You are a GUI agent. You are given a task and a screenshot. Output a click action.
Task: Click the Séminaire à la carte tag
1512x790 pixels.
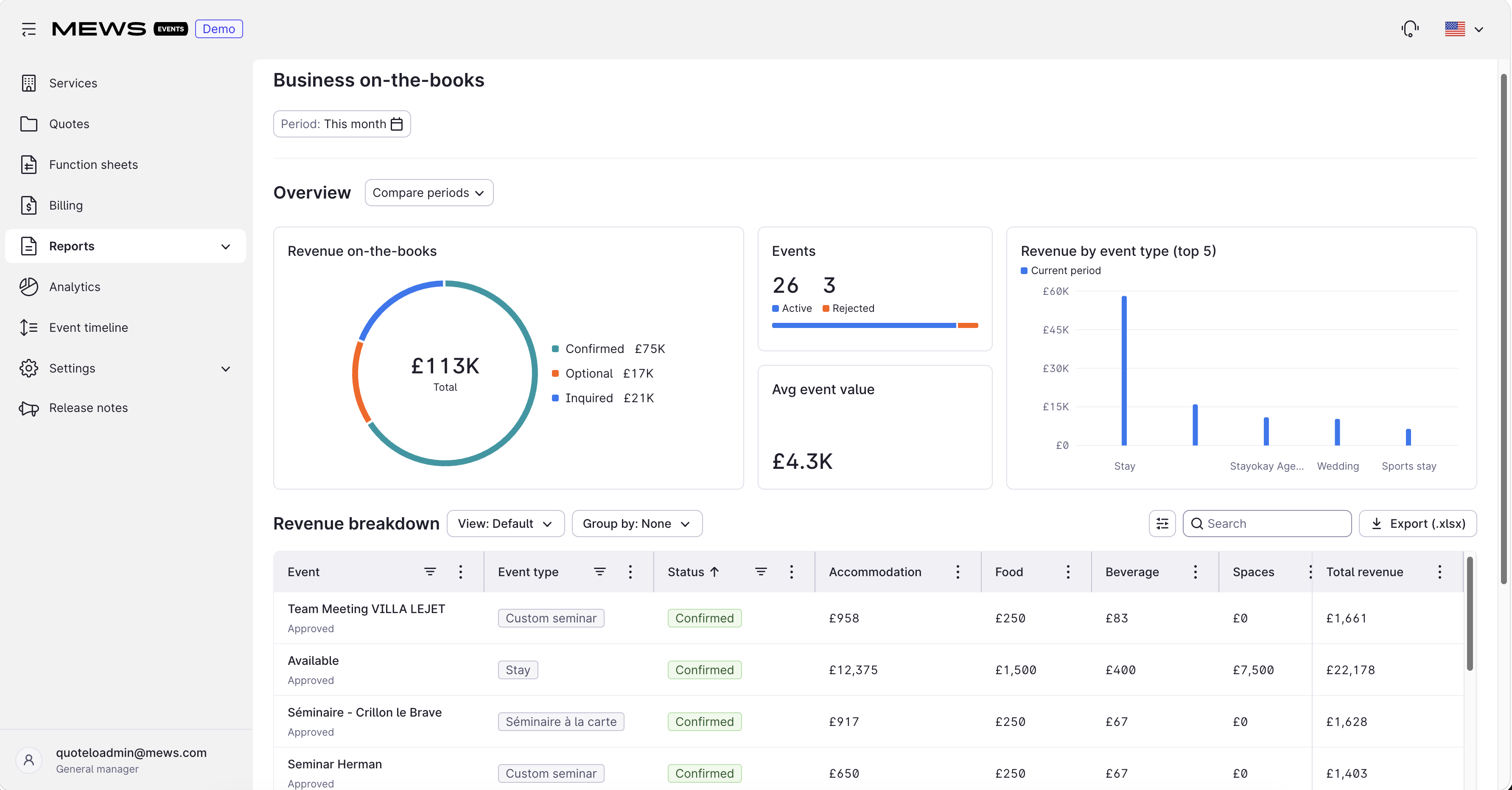click(560, 721)
